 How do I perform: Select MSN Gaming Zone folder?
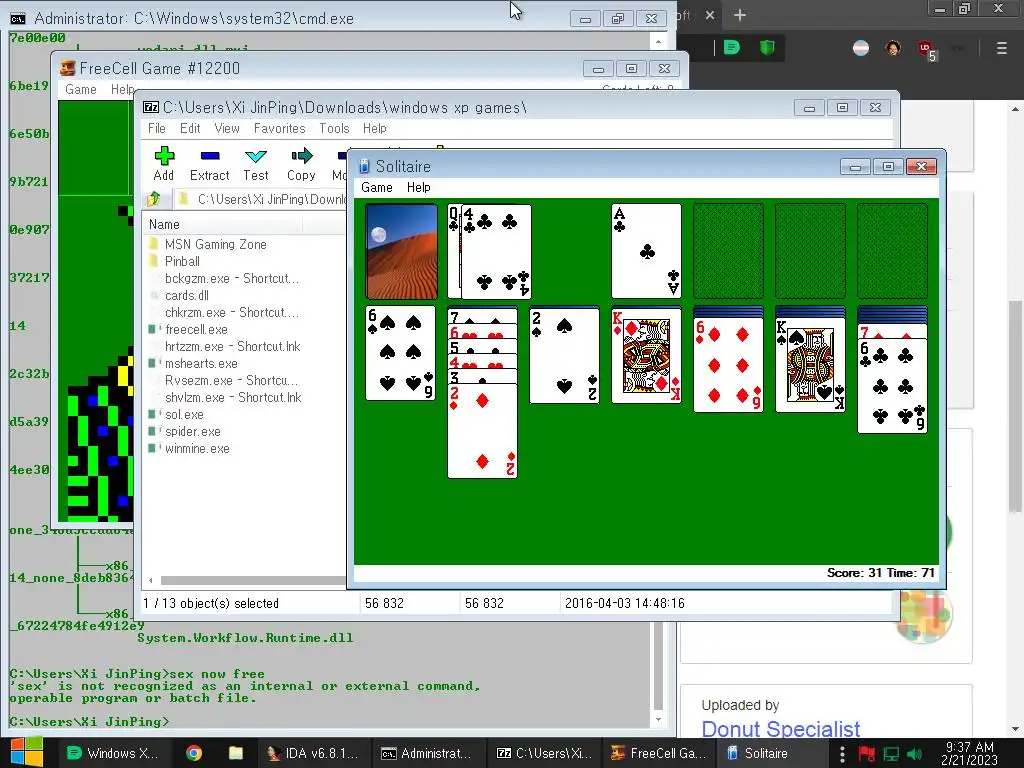point(216,244)
